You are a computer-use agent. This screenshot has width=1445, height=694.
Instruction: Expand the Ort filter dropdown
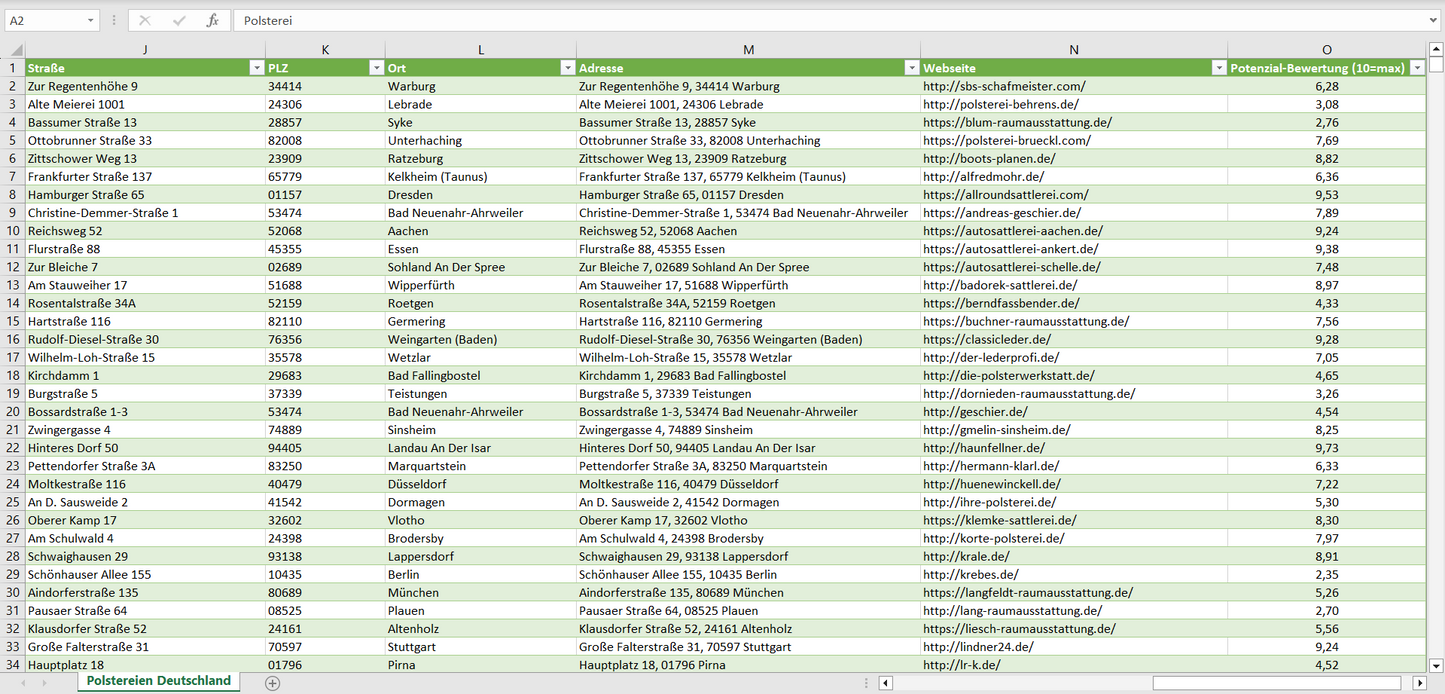(x=567, y=68)
